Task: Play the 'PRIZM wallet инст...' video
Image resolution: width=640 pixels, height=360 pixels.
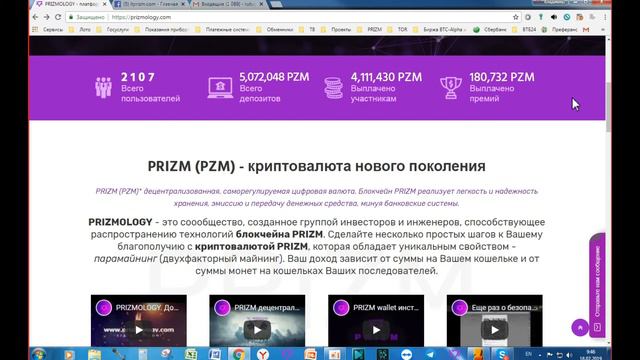Action: pyautogui.click(x=376, y=330)
